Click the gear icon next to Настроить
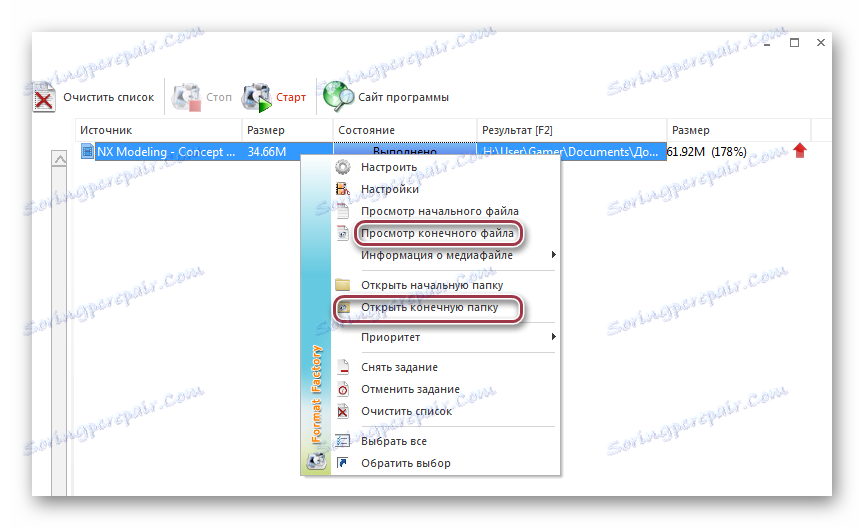Image resolution: width=864 pixels, height=528 pixels. 343,167
